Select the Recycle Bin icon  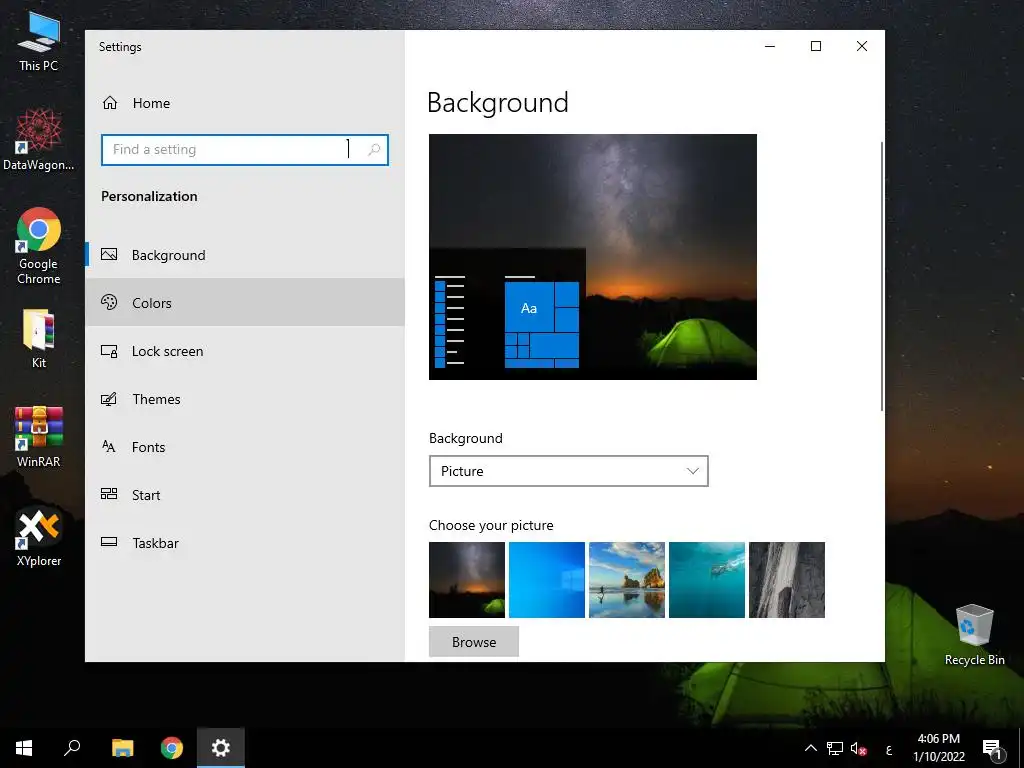point(974,634)
